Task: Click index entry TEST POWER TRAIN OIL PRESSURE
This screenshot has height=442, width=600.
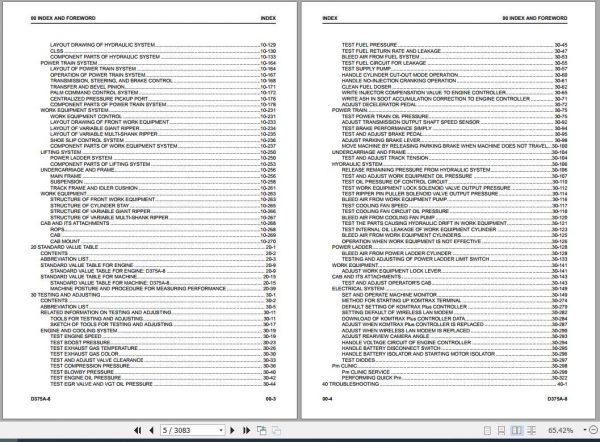Action: pyautogui.click(x=385, y=116)
